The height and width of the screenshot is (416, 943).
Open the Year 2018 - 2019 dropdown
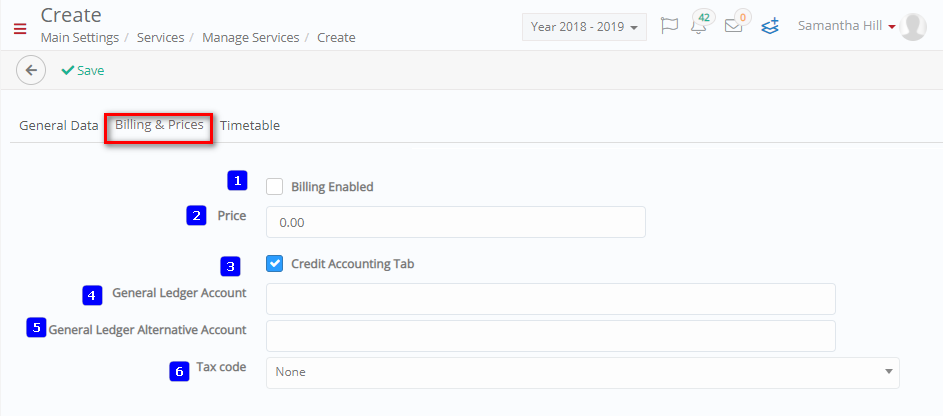pyautogui.click(x=584, y=27)
